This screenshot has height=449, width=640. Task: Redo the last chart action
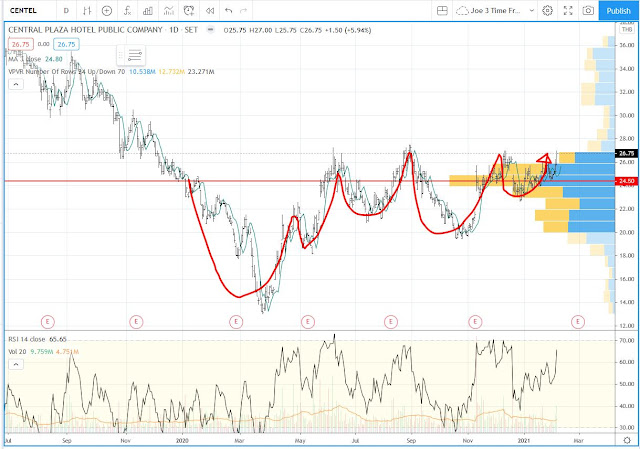click(244, 11)
